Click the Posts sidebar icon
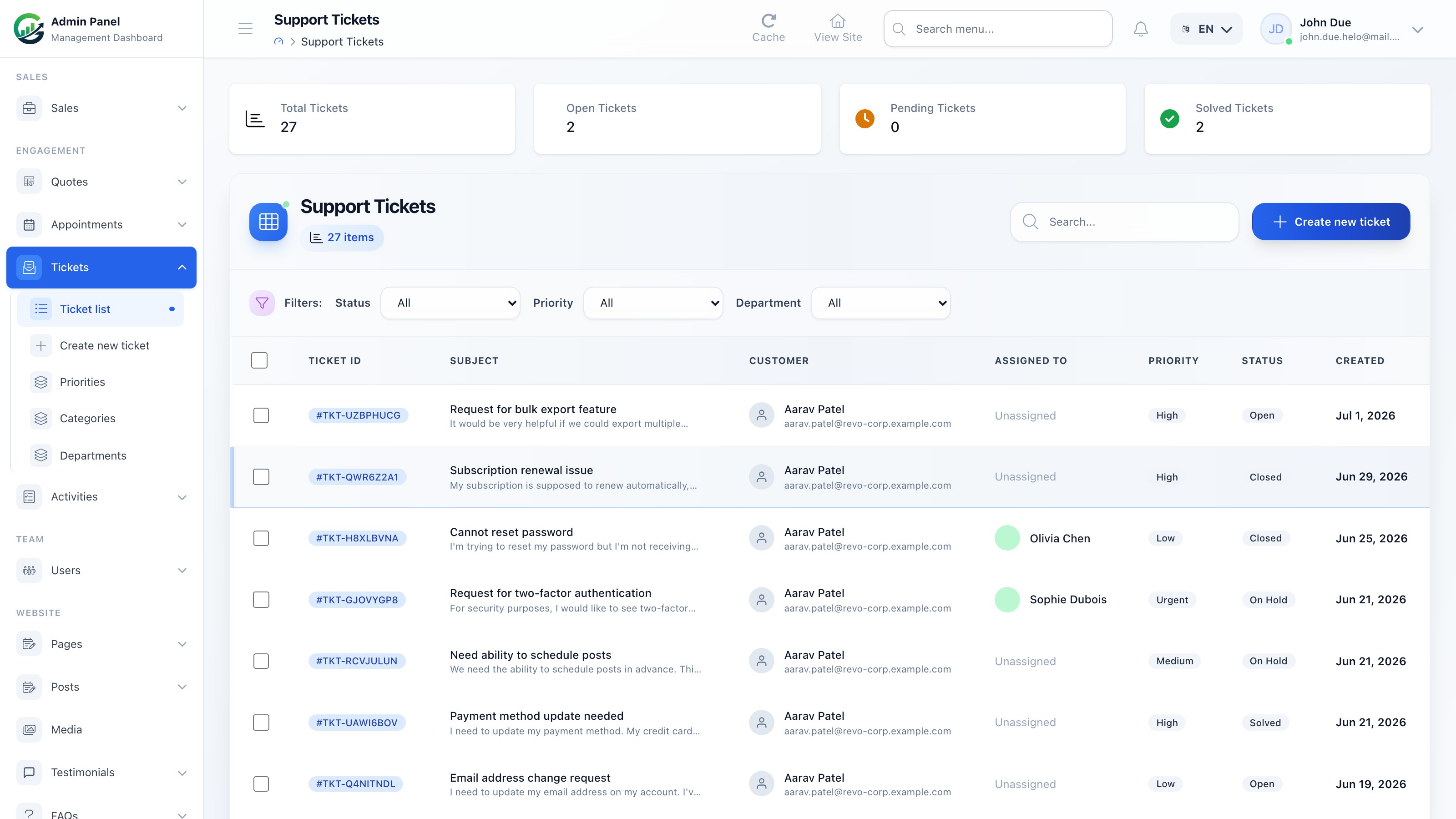 pyautogui.click(x=29, y=687)
